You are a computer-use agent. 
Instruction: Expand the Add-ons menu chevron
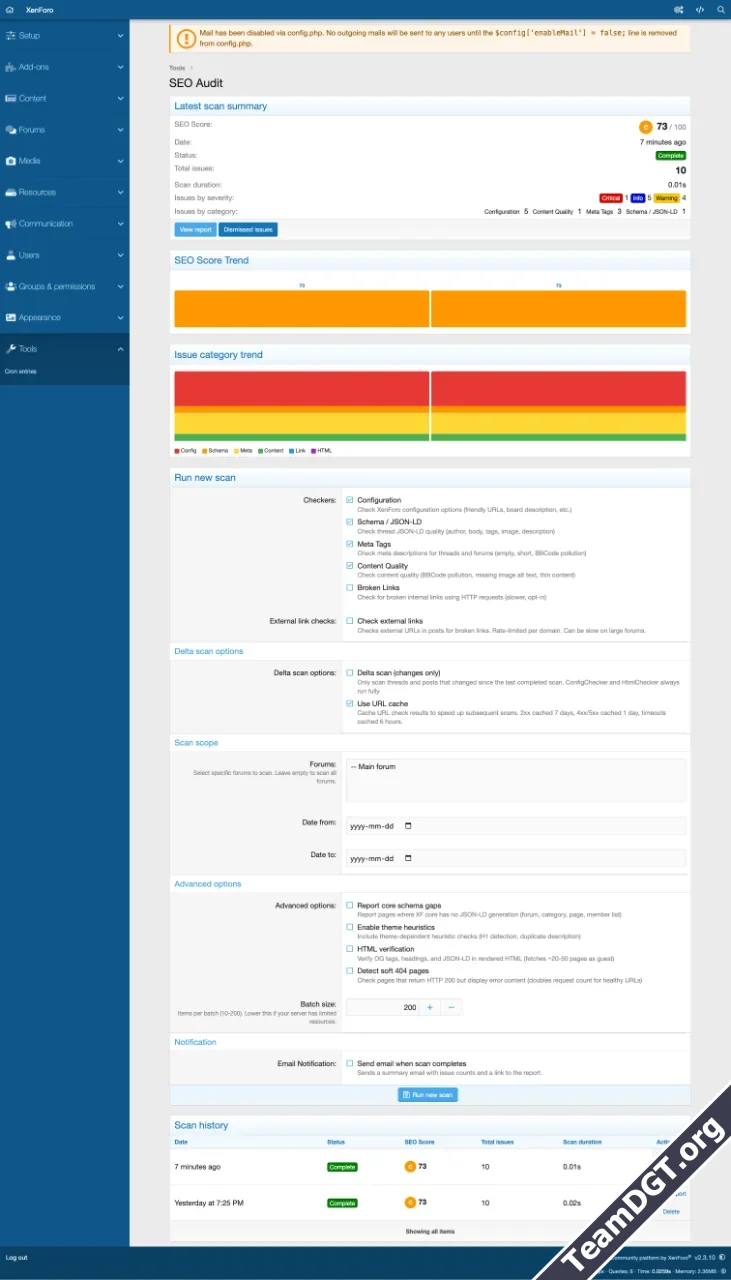[120, 67]
